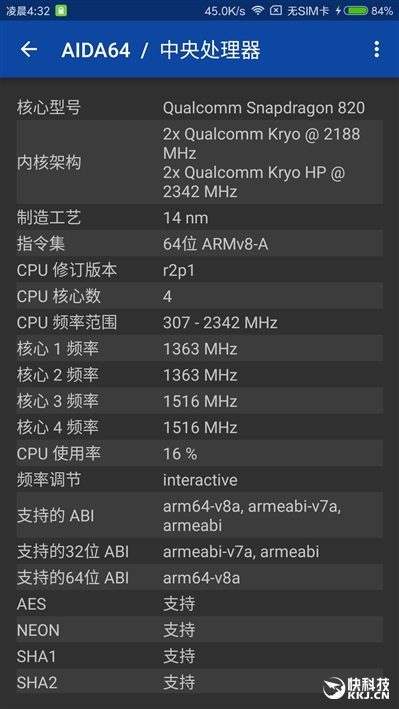The width and height of the screenshot is (399, 709).
Task: Tap the 中央处理器 page title
Action: [x=210, y=50]
